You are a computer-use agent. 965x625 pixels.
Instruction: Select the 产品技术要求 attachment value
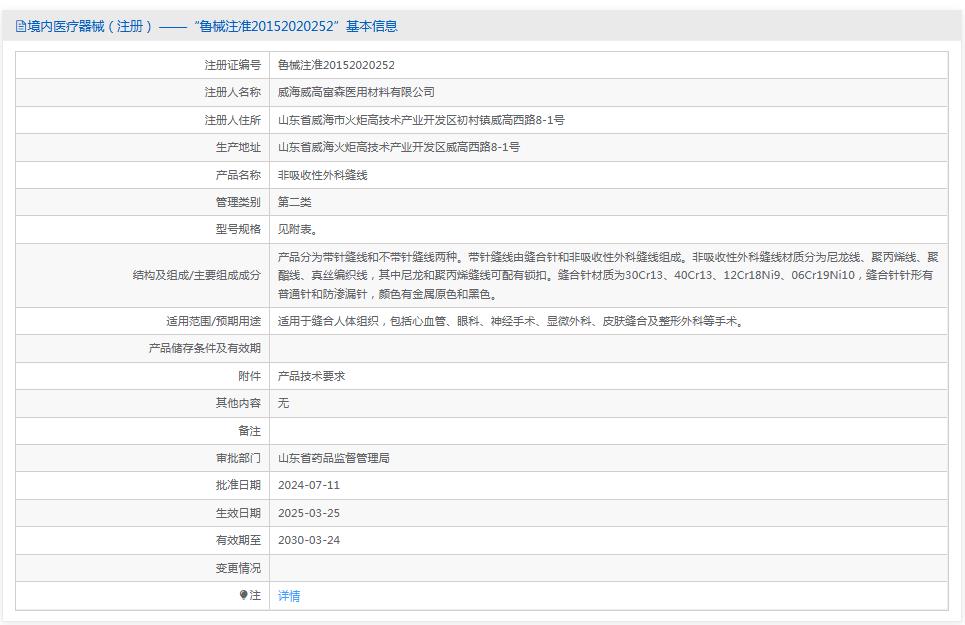coord(311,376)
